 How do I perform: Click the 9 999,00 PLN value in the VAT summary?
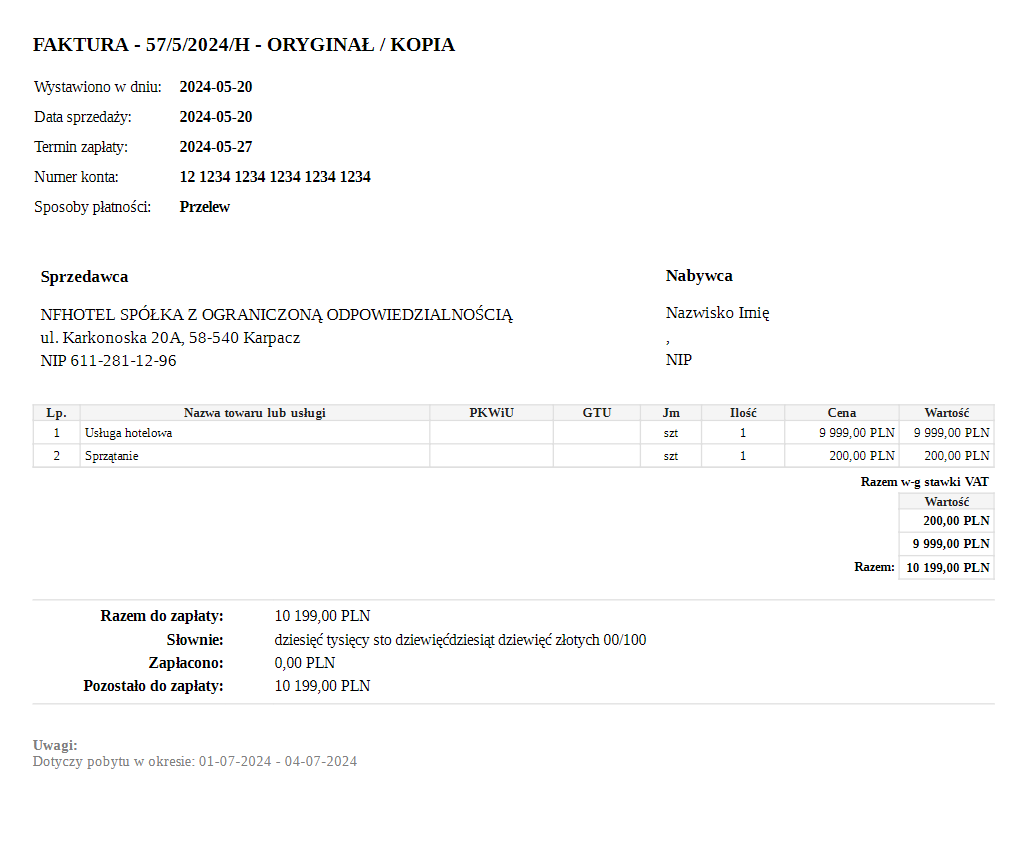click(x=947, y=544)
